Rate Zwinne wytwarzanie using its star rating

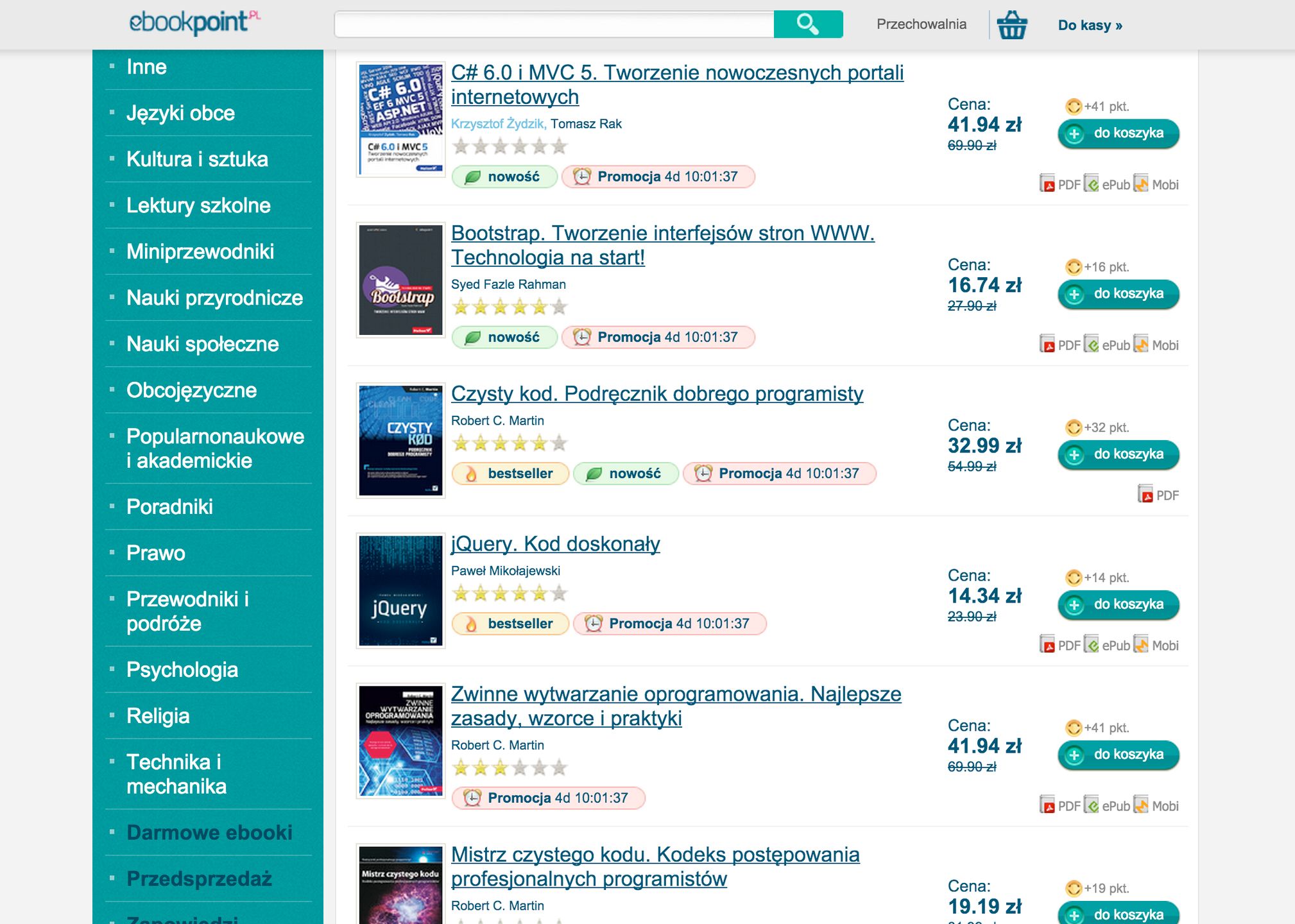(510, 767)
